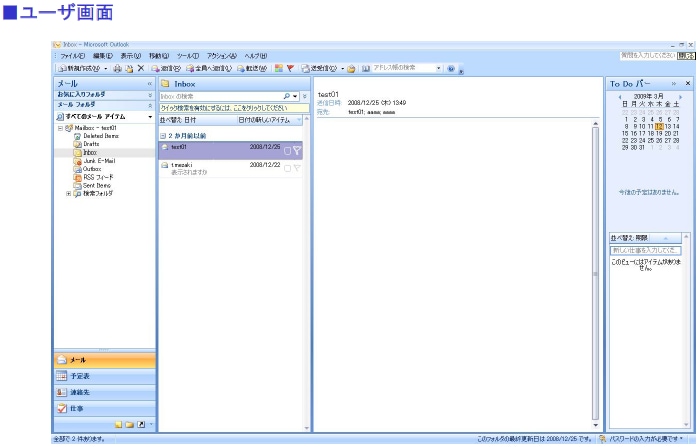Open the 表示 (View) menu
Image resolution: width=700 pixels, height=447 pixels.
click(130, 56)
